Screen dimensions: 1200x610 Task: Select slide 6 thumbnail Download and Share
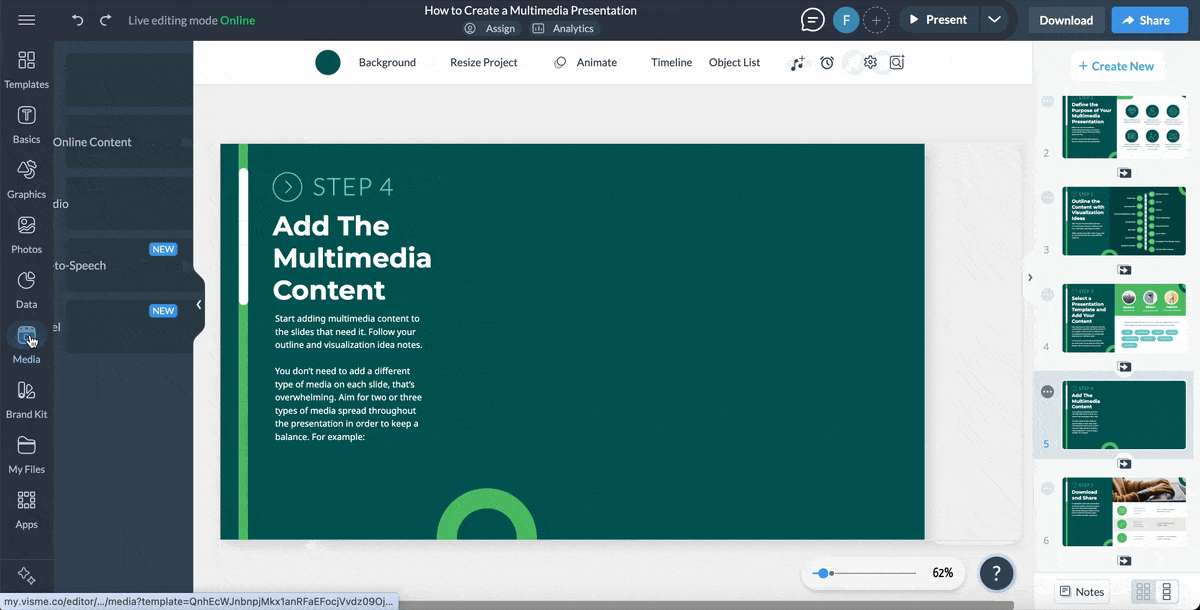click(1124, 511)
